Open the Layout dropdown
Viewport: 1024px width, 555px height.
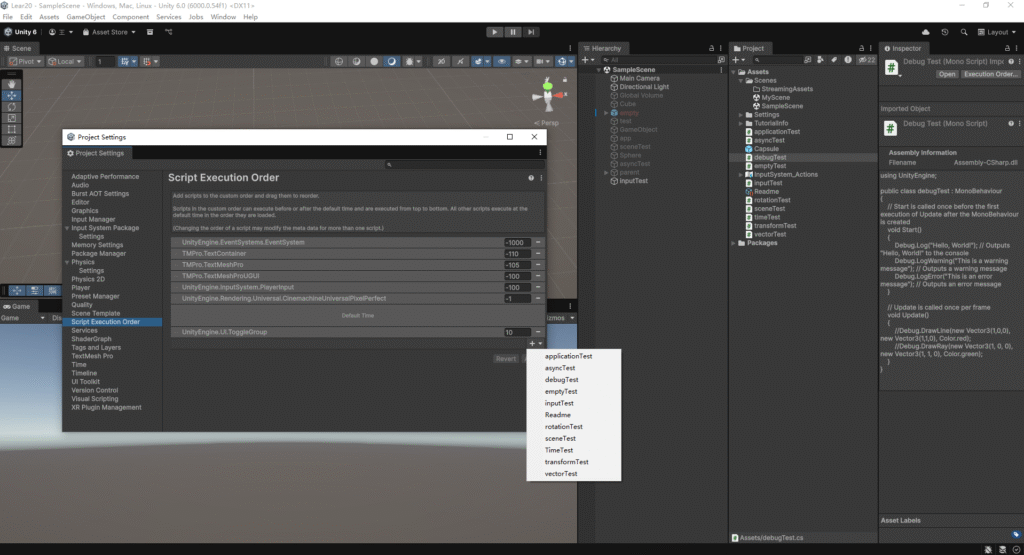(997, 32)
